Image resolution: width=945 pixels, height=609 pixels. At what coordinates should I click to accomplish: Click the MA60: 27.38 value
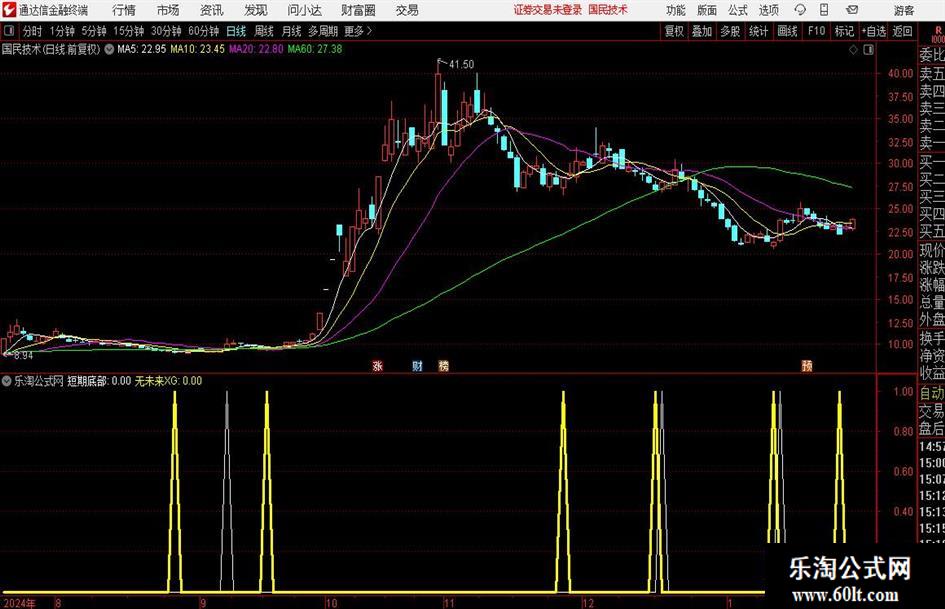tap(315, 49)
